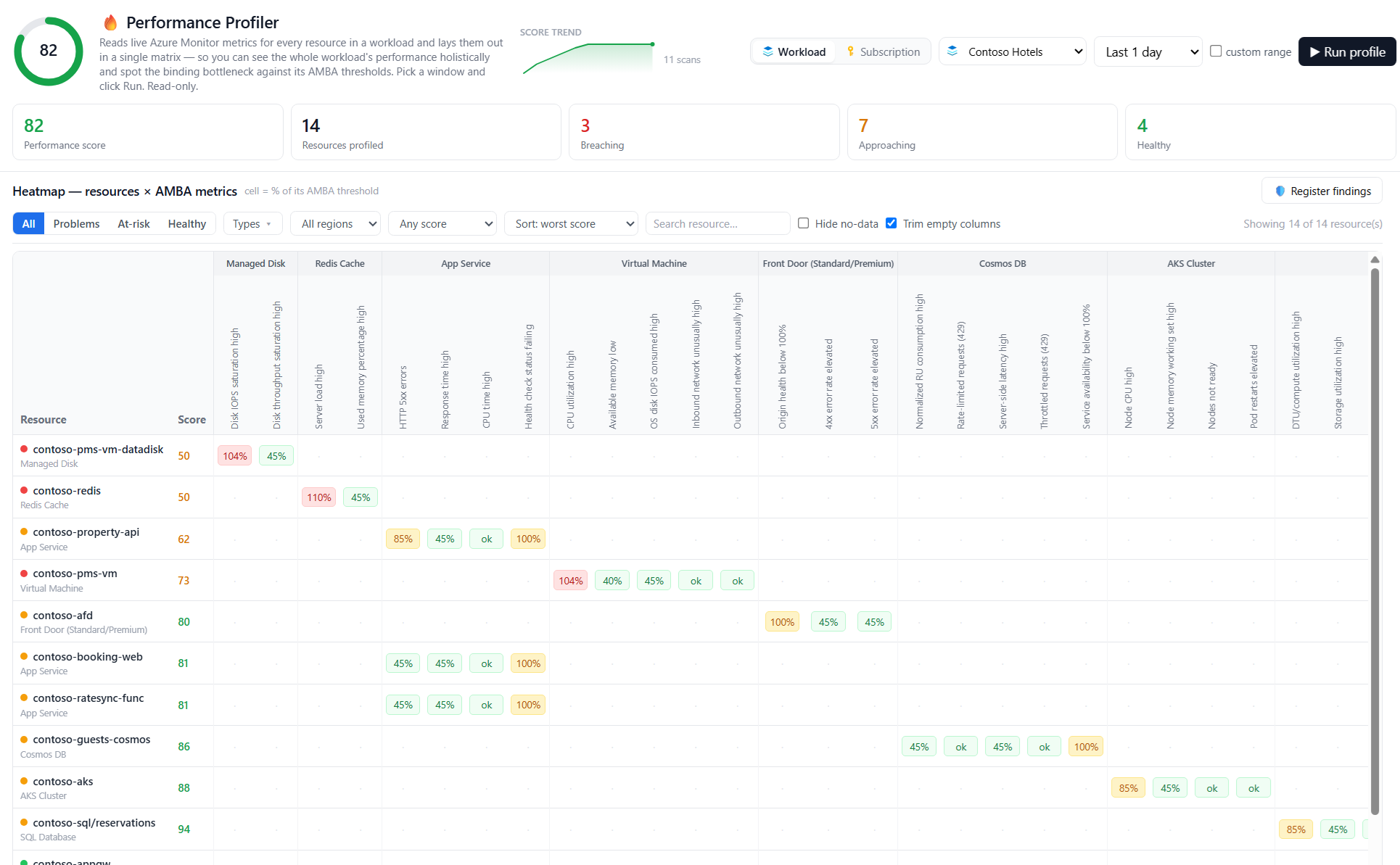Open the Contoso Hotels workload dropdown
This screenshot has width=1400, height=865.
(1013, 51)
